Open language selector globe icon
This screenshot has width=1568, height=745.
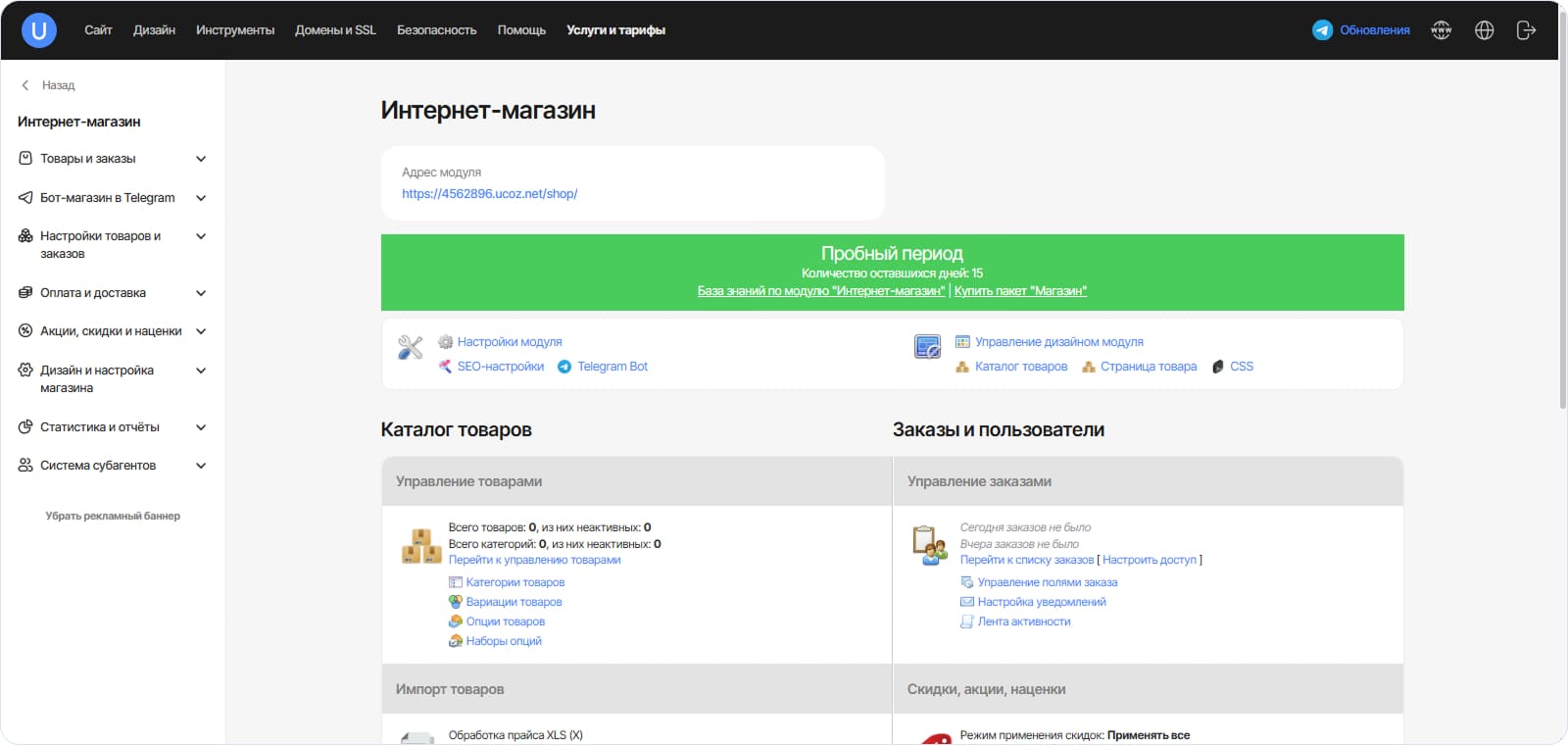[x=1484, y=30]
